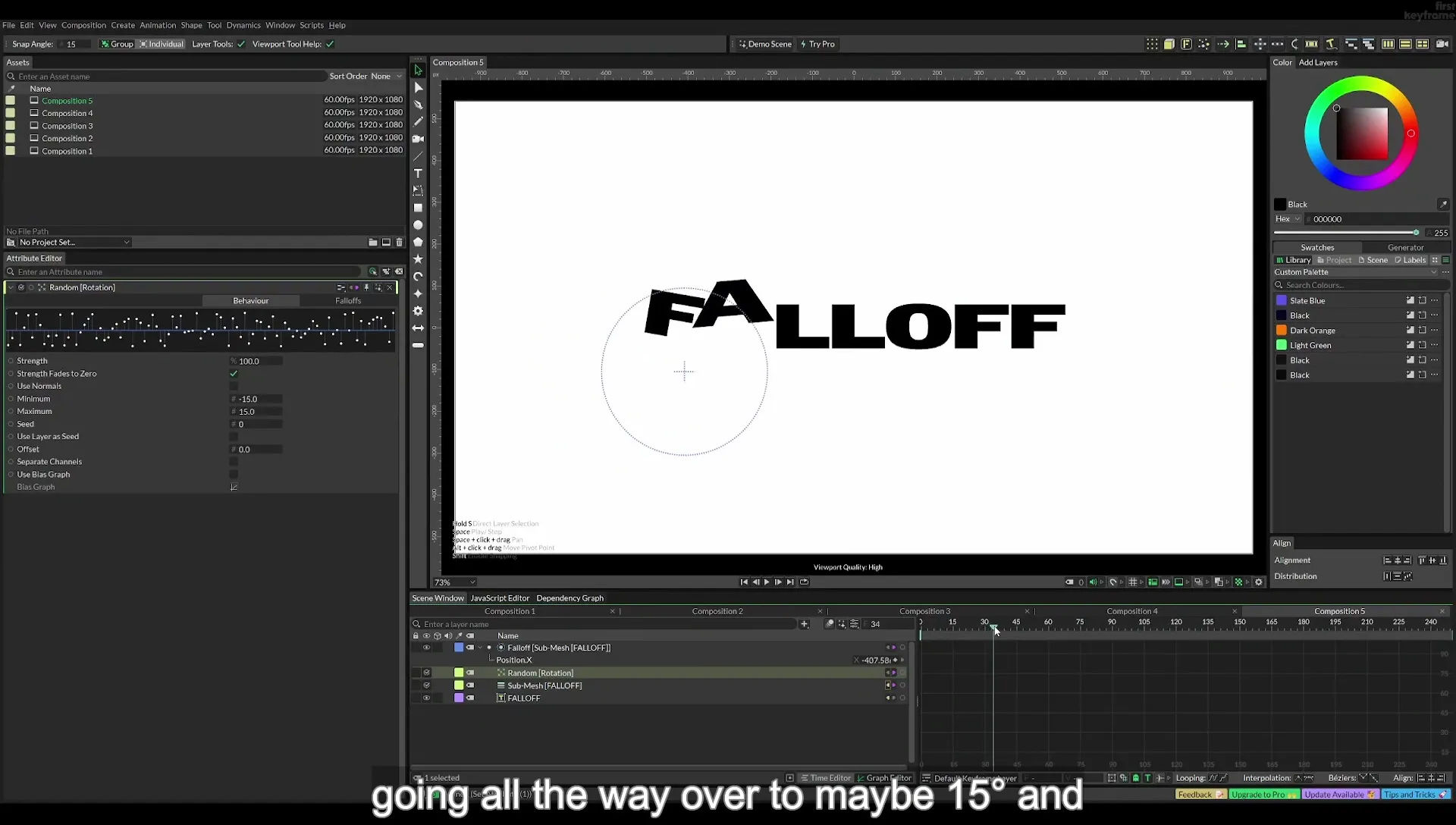1456x825 pixels.
Task: Enable Separate Channels checkbox
Action: pyautogui.click(x=234, y=462)
